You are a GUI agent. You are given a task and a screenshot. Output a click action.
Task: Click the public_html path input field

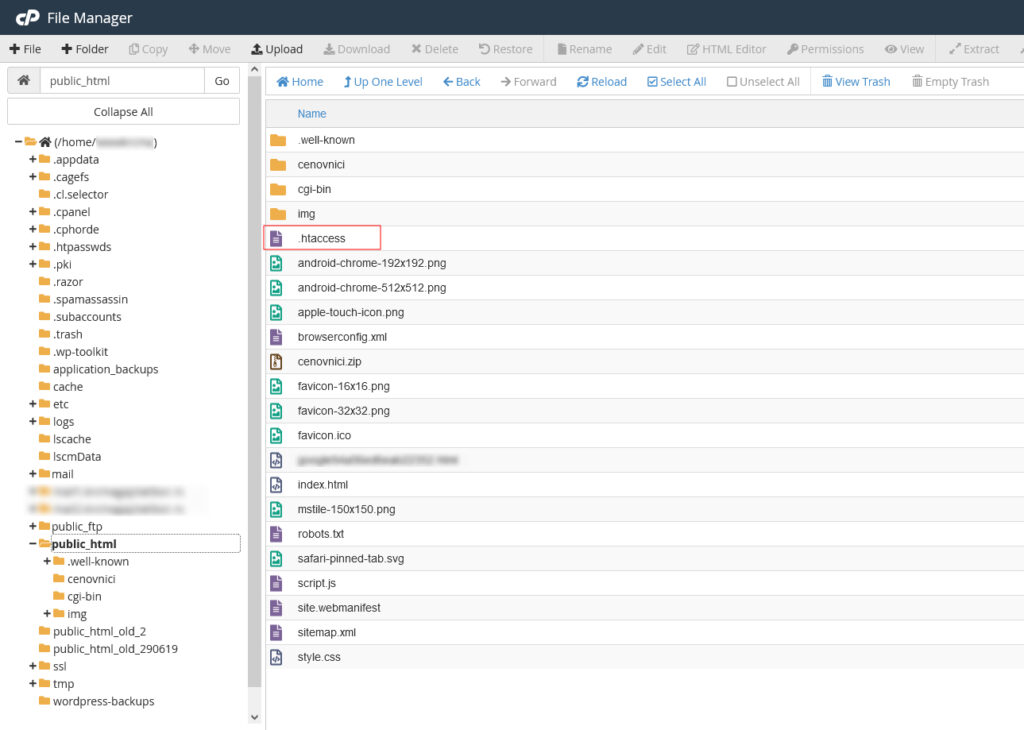pos(122,81)
